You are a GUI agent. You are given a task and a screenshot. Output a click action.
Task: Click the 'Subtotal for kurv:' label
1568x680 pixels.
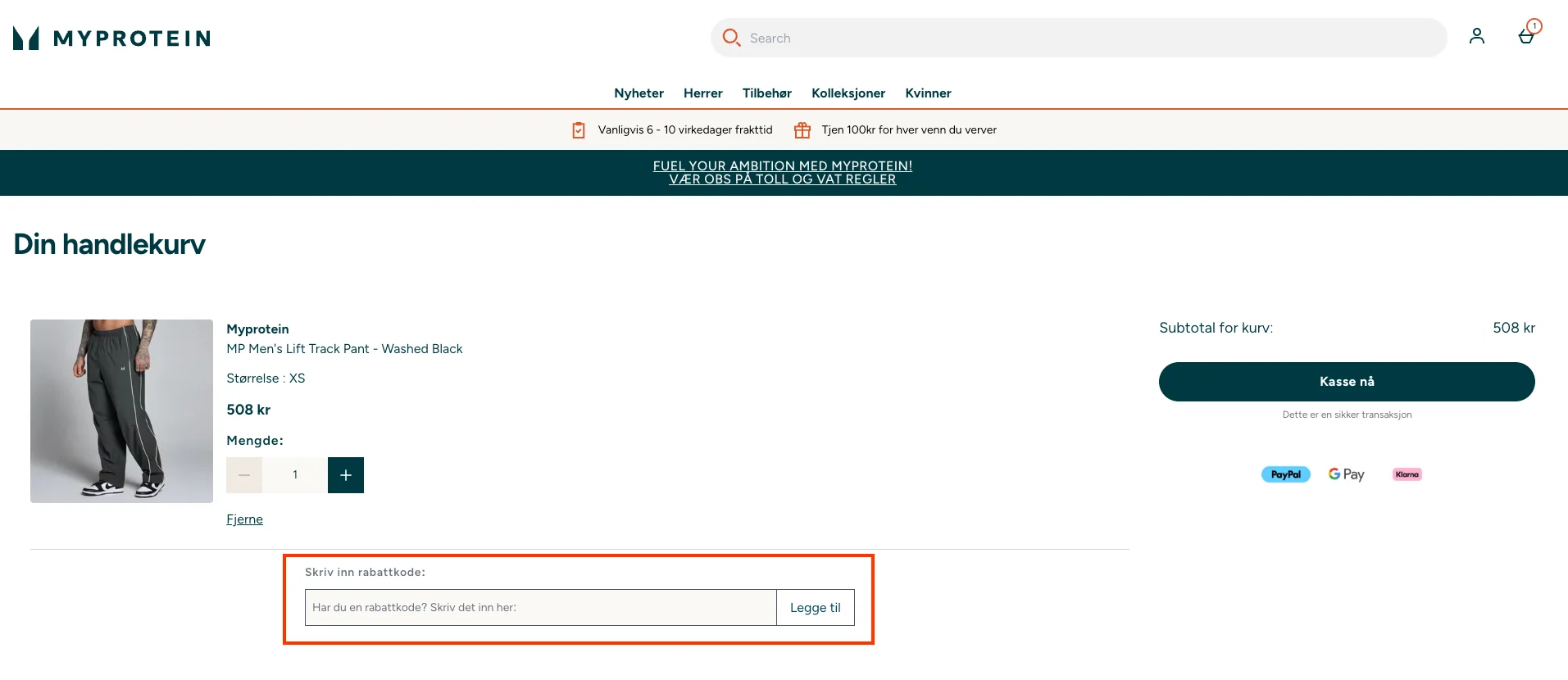coord(1216,328)
